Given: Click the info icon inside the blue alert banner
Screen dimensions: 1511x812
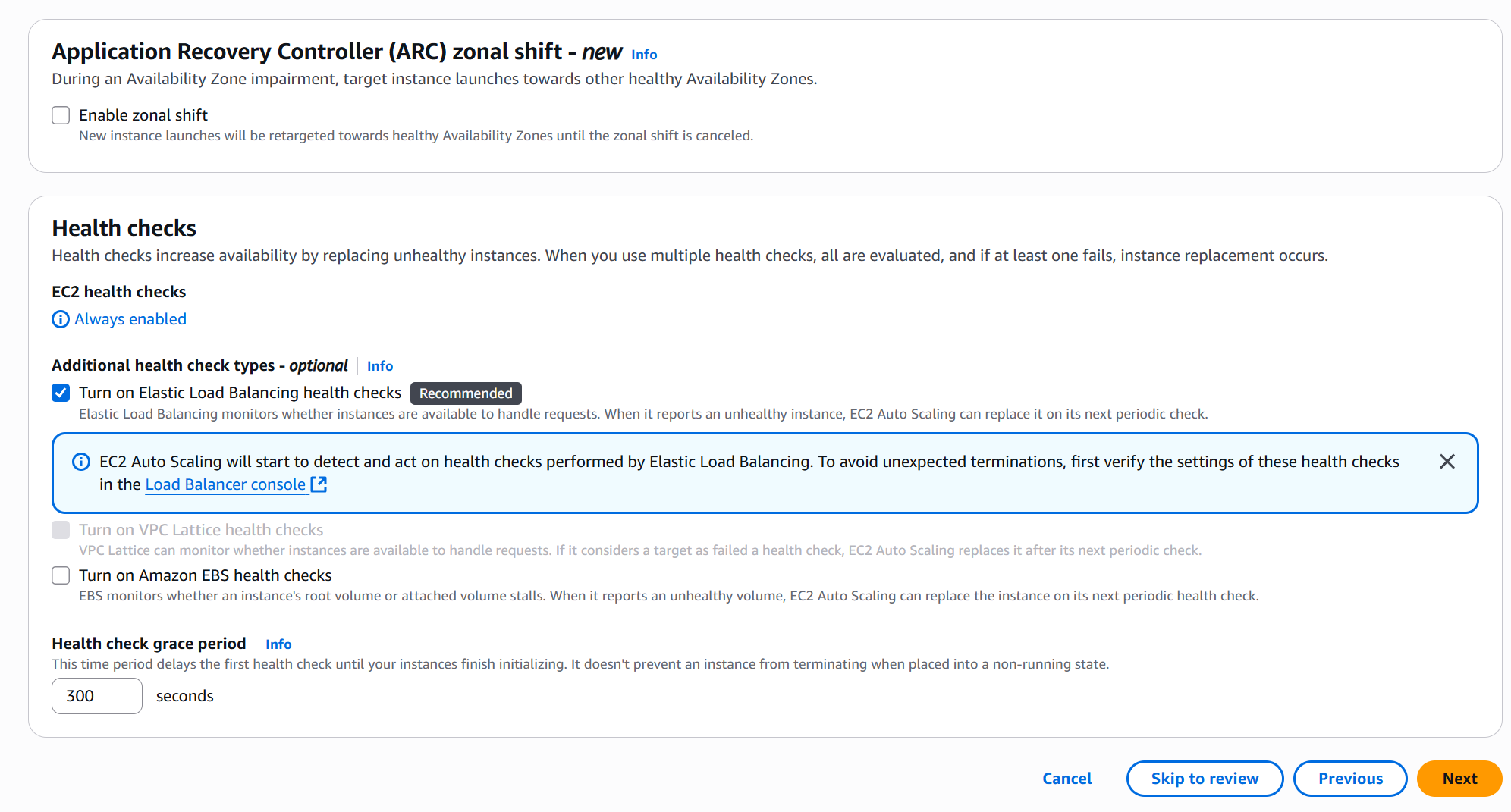Looking at the screenshot, I should [x=81, y=462].
